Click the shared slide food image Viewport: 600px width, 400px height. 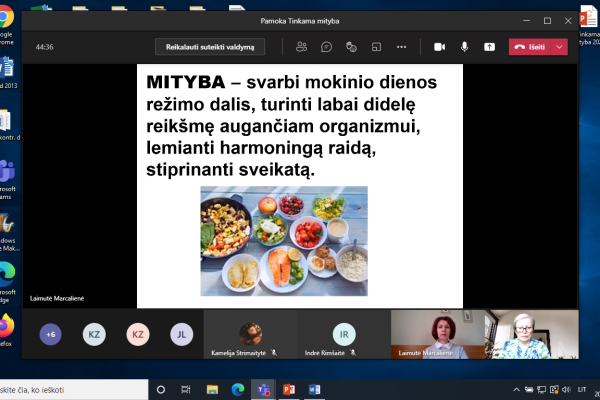[x=284, y=241]
